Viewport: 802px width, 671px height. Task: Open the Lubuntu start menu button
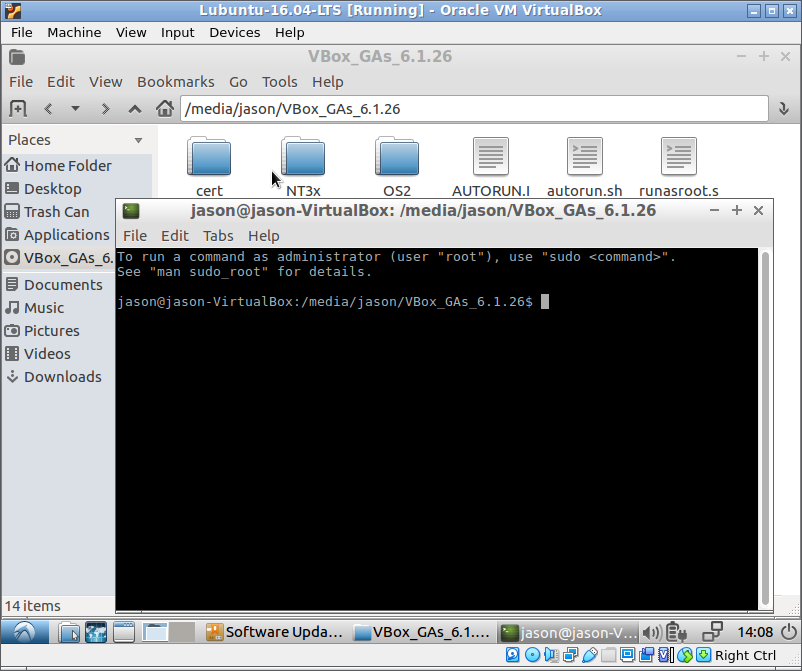click(x=25, y=633)
